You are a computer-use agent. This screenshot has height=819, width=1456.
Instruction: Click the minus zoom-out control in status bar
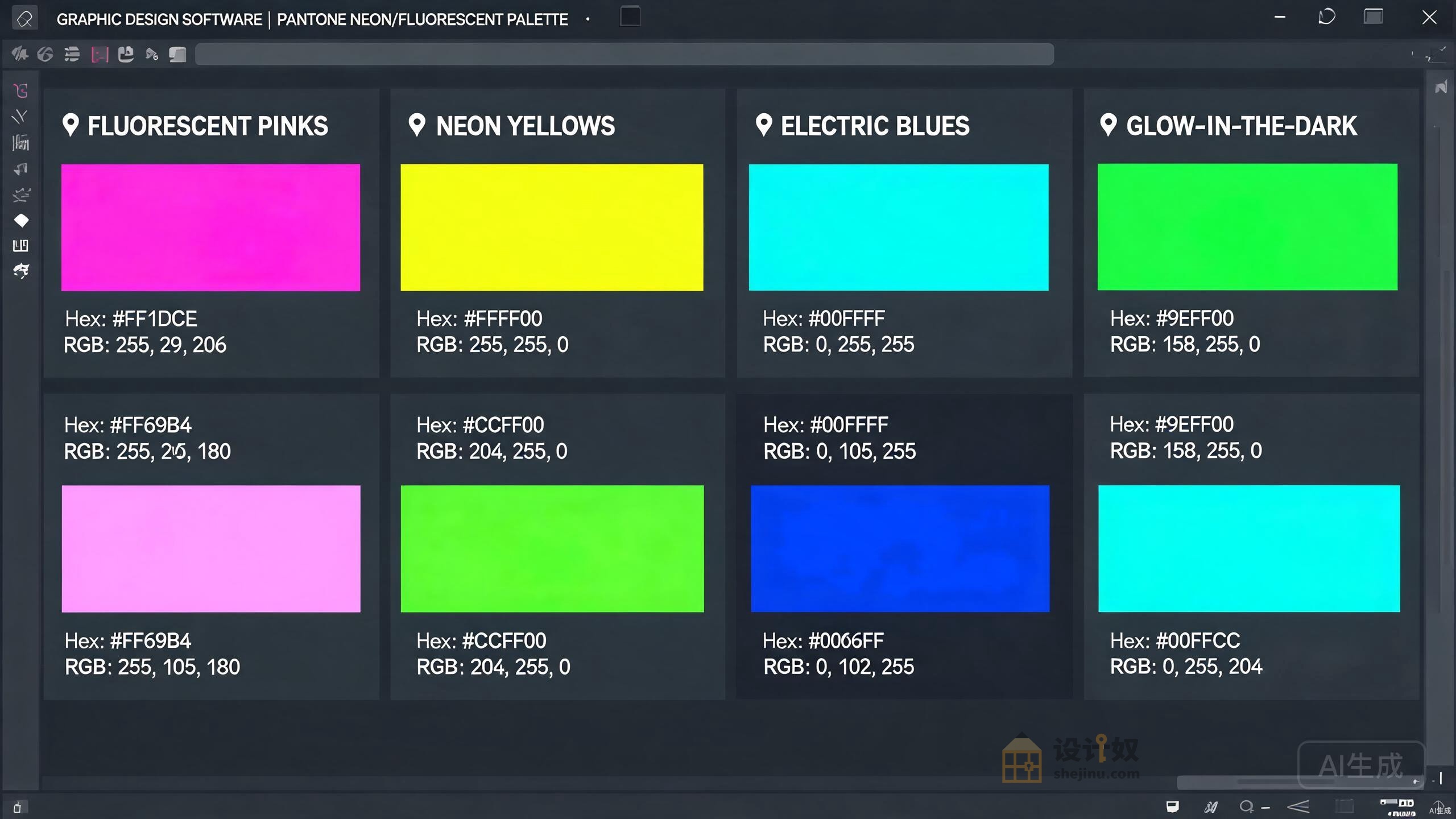tap(1265, 808)
